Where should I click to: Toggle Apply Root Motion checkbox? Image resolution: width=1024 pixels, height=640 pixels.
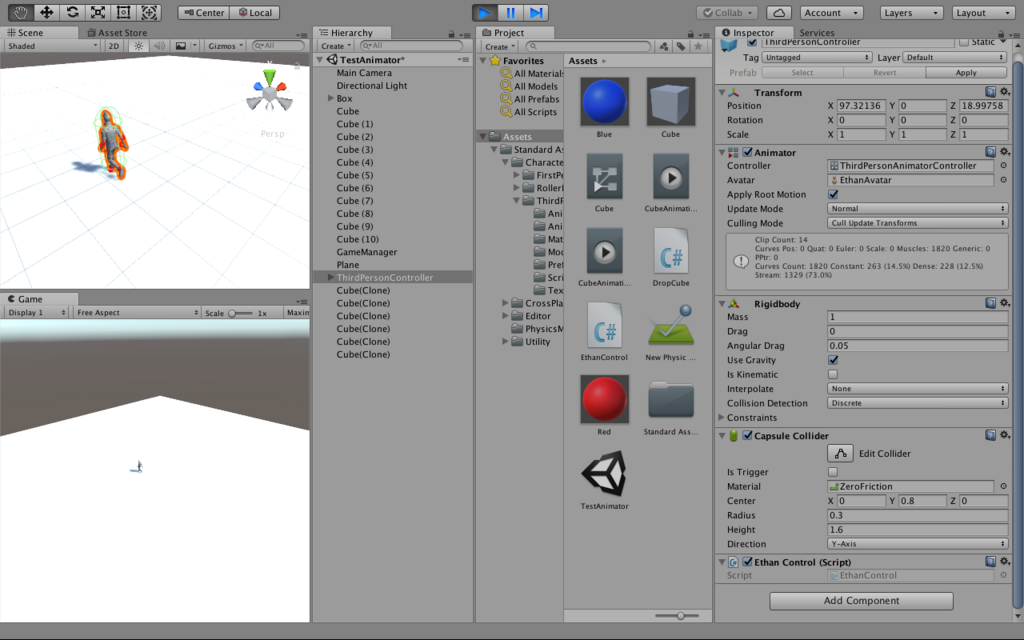(833, 195)
